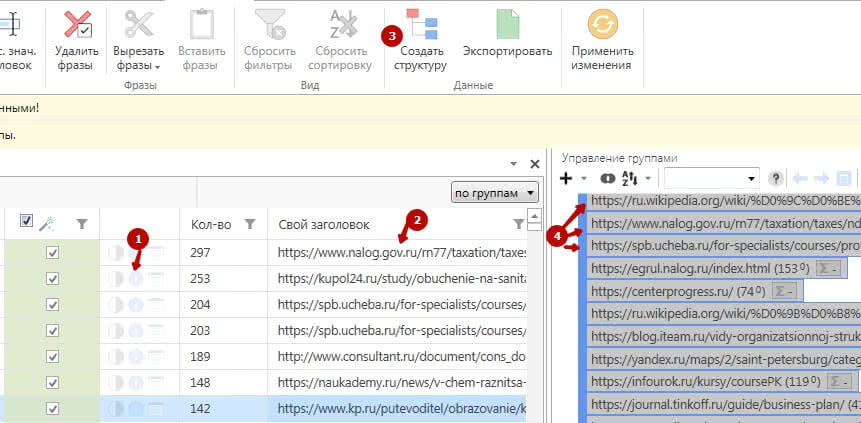The height and width of the screenshot is (423, 861).
Task: Click the right arrow in groups toolbar
Action: tap(821, 179)
